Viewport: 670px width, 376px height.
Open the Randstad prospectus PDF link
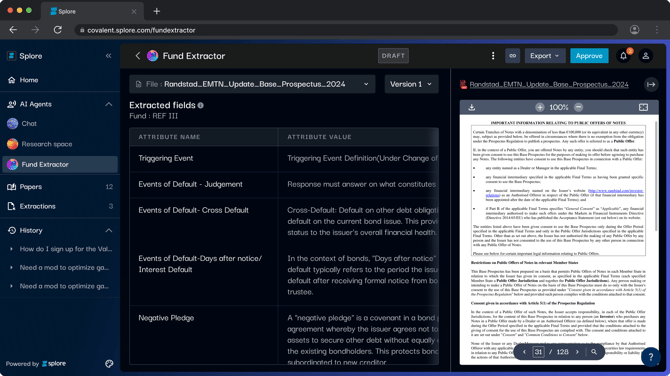coord(549,85)
